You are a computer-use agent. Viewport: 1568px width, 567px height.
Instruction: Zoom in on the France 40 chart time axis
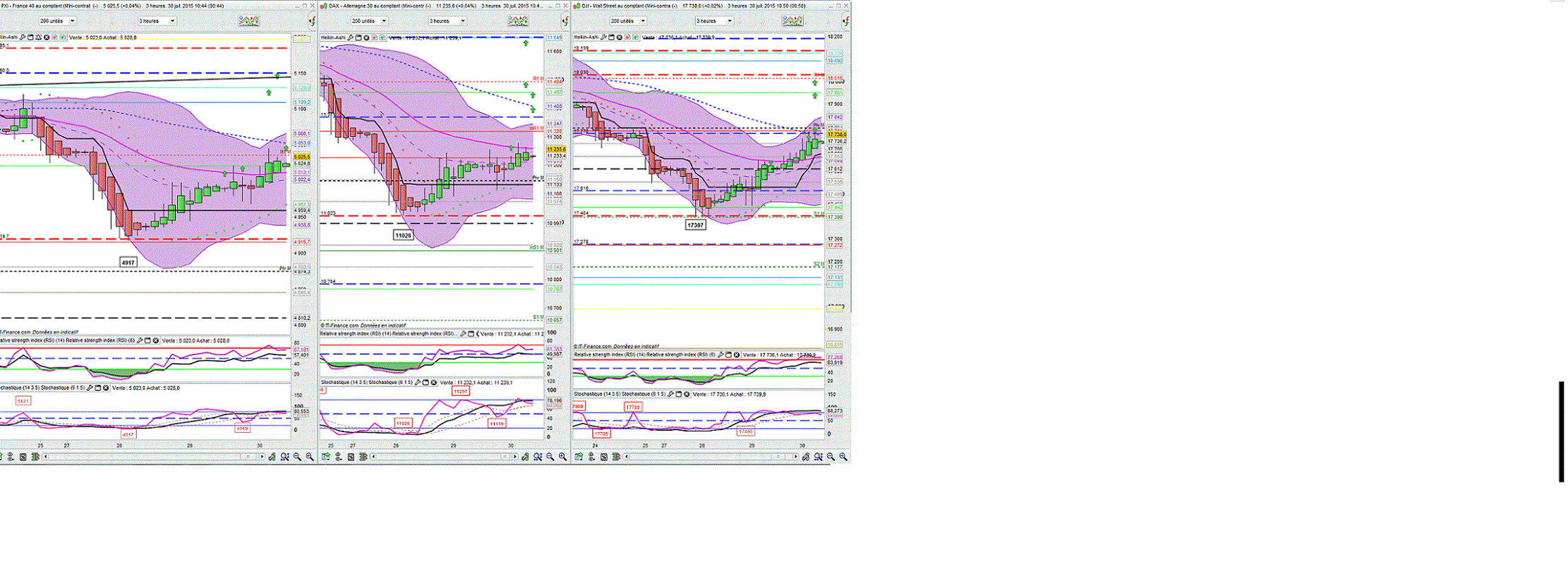point(310,457)
